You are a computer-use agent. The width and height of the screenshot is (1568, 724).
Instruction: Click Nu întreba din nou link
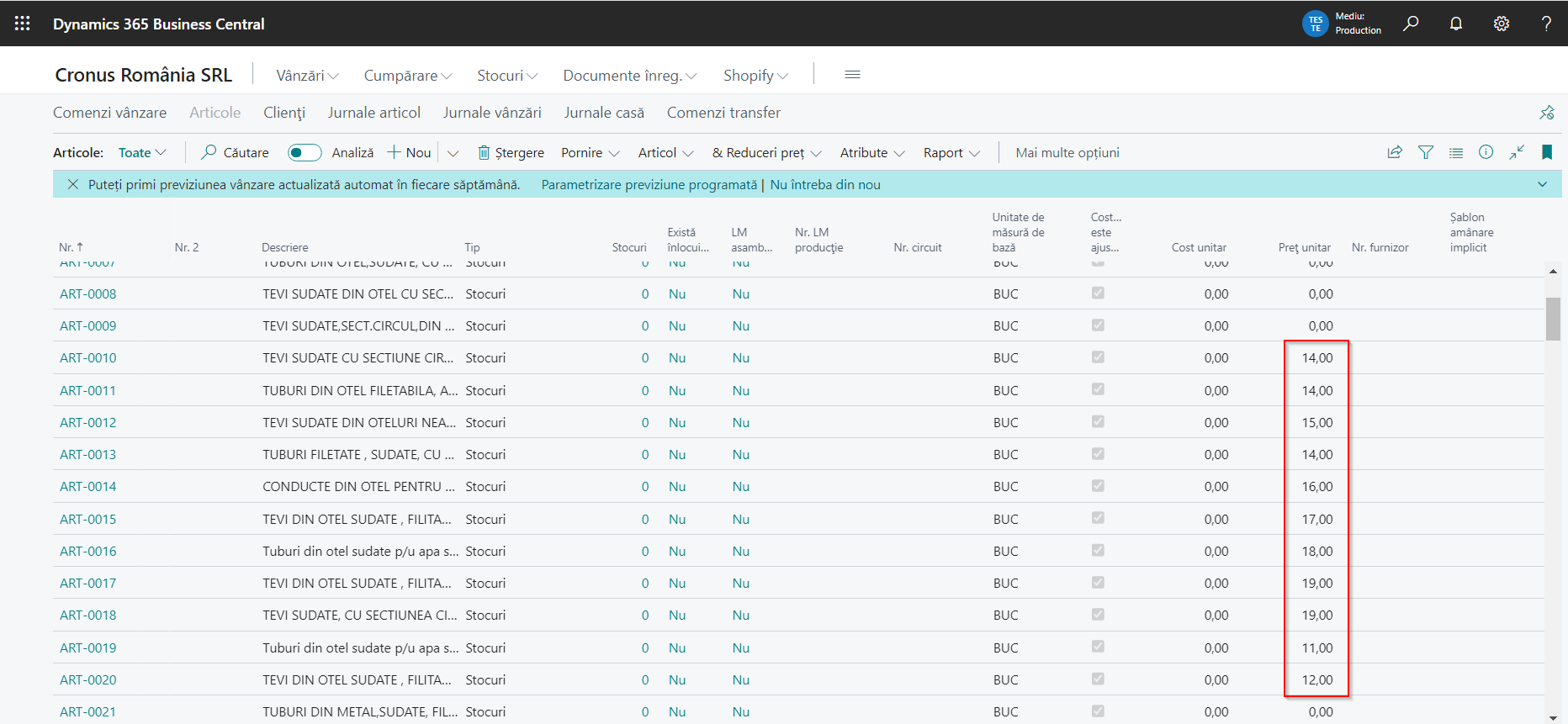tap(825, 184)
